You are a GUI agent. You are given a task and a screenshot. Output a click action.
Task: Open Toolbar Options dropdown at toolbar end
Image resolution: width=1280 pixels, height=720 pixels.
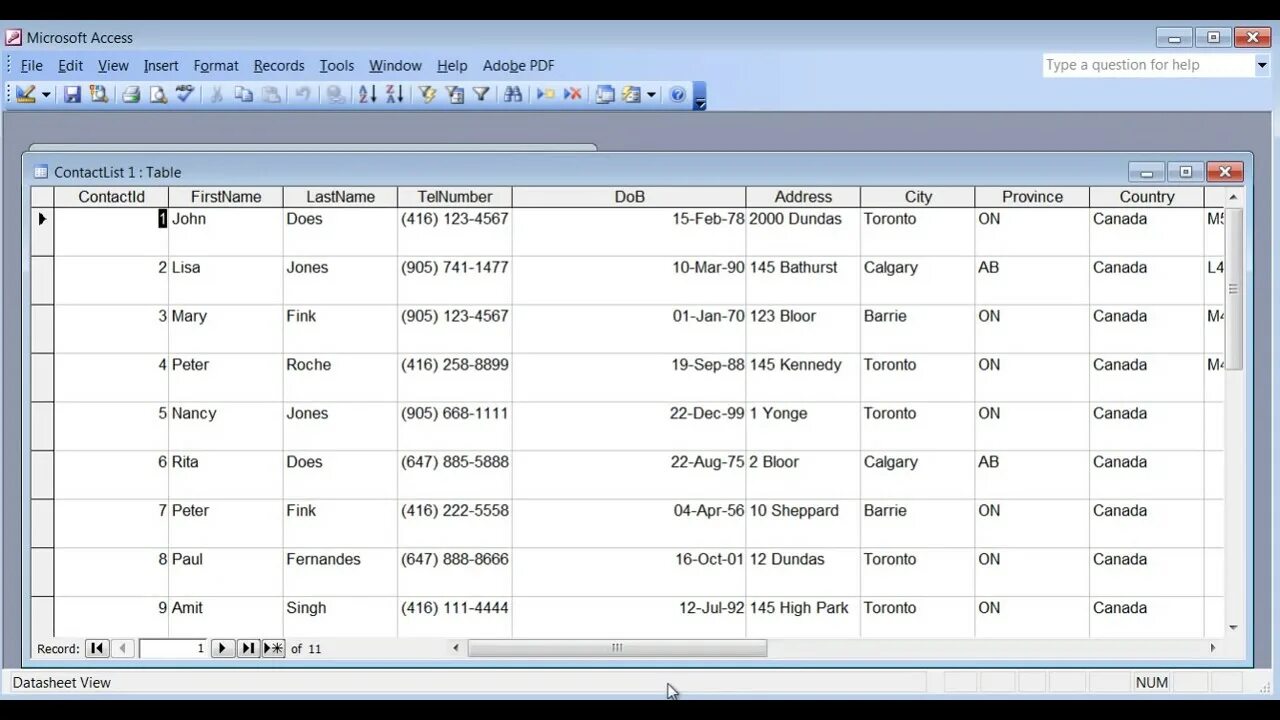click(x=700, y=97)
